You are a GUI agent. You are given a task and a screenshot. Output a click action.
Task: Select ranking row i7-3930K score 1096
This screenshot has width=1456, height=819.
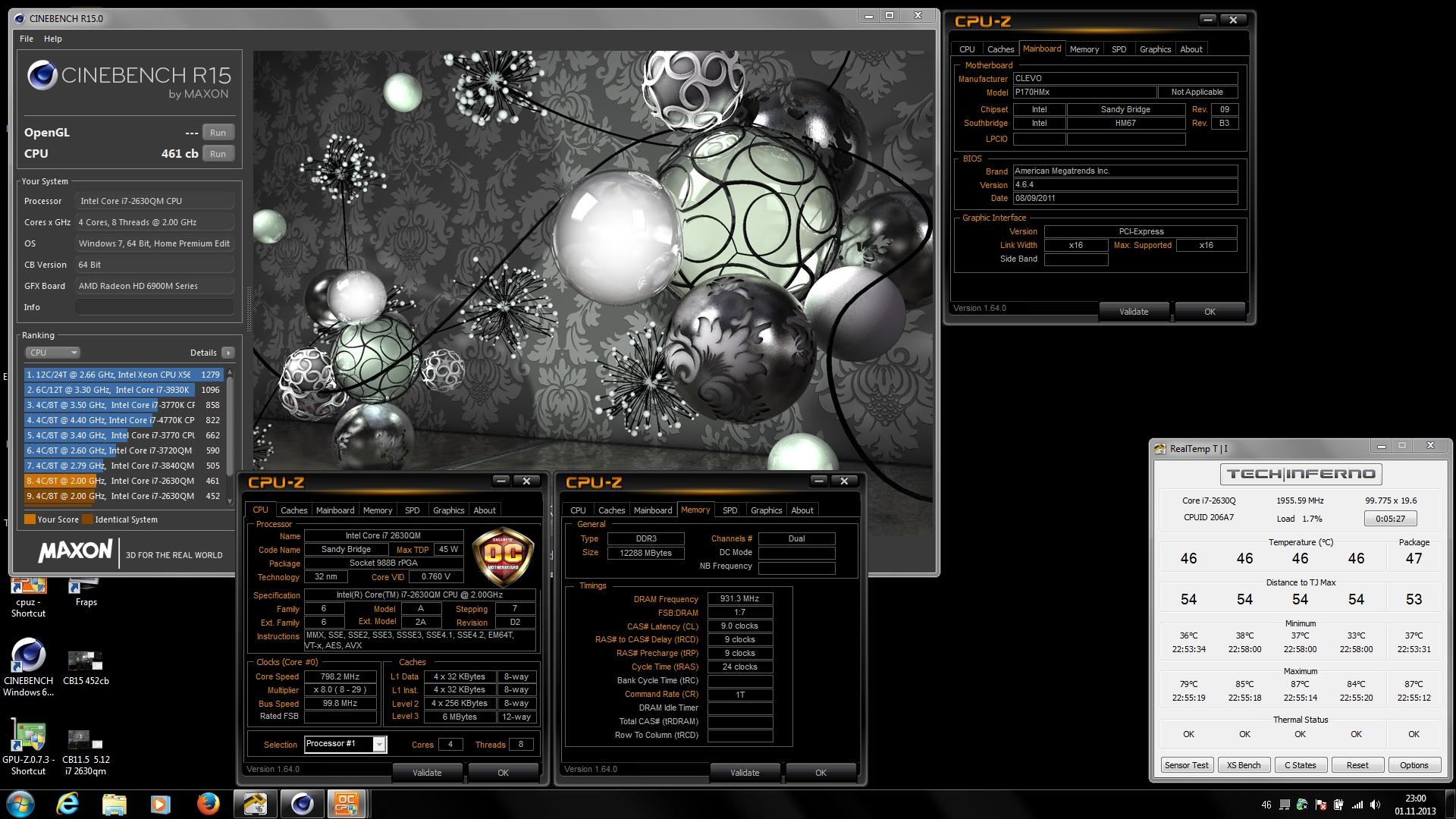124,390
